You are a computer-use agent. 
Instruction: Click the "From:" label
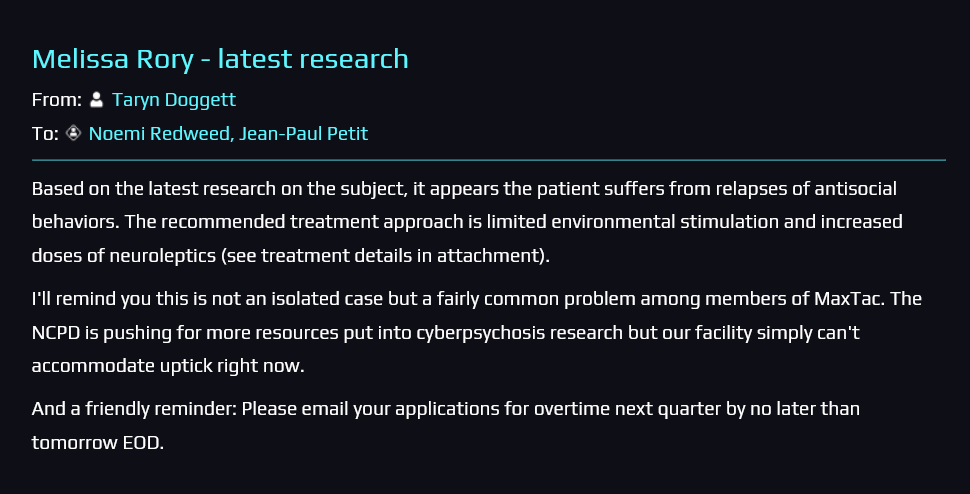(x=57, y=100)
